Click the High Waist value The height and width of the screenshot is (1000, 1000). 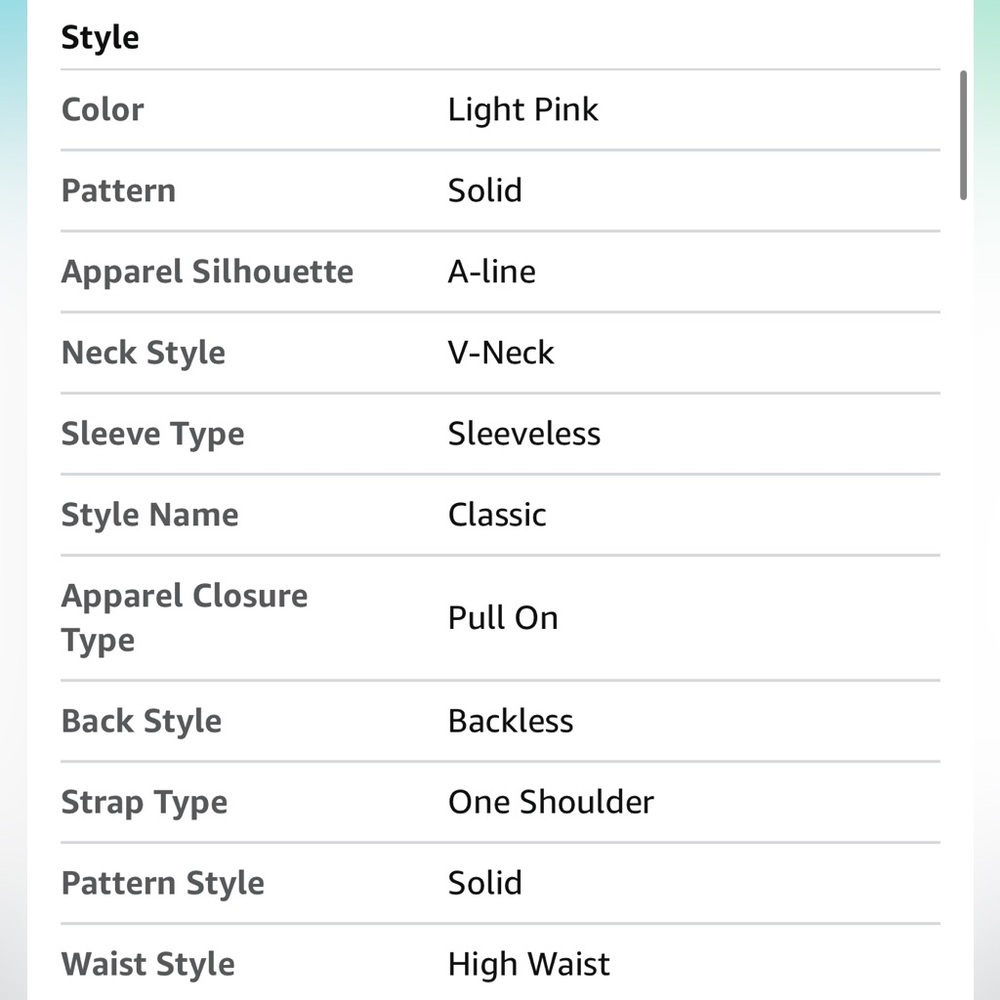pos(529,964)
